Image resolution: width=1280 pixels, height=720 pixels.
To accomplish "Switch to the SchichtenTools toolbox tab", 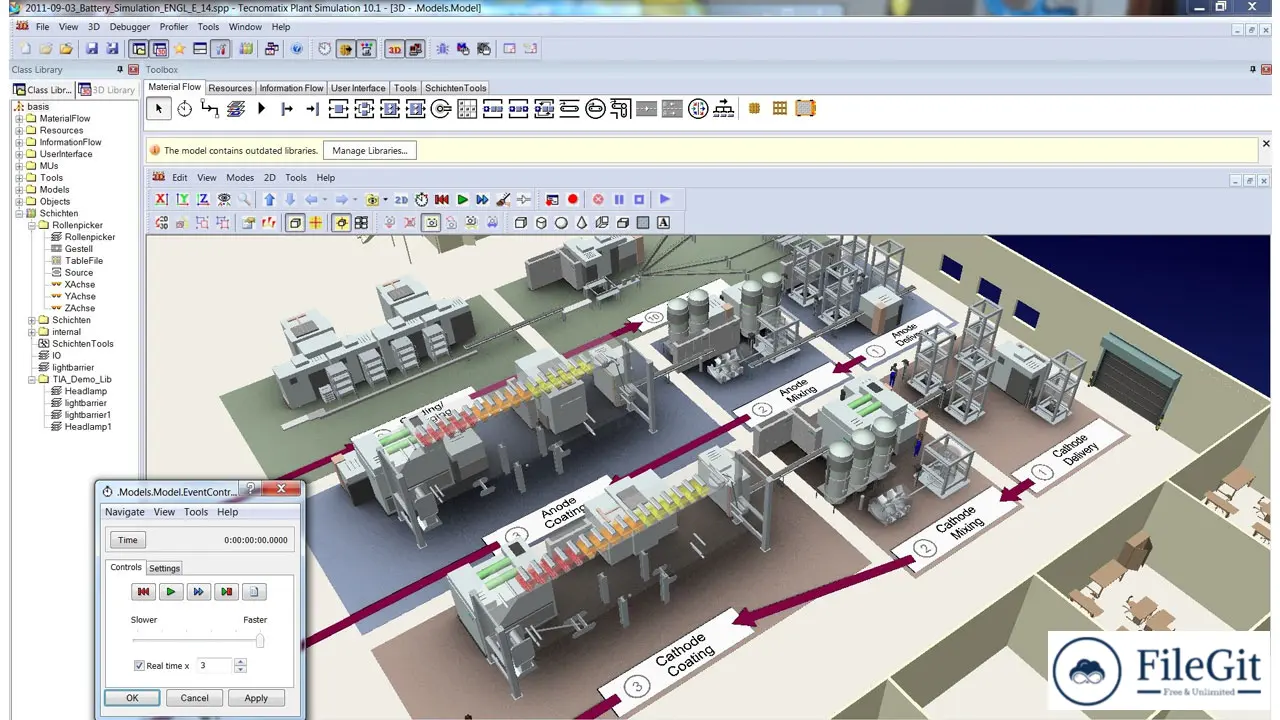I will (456, 88).
